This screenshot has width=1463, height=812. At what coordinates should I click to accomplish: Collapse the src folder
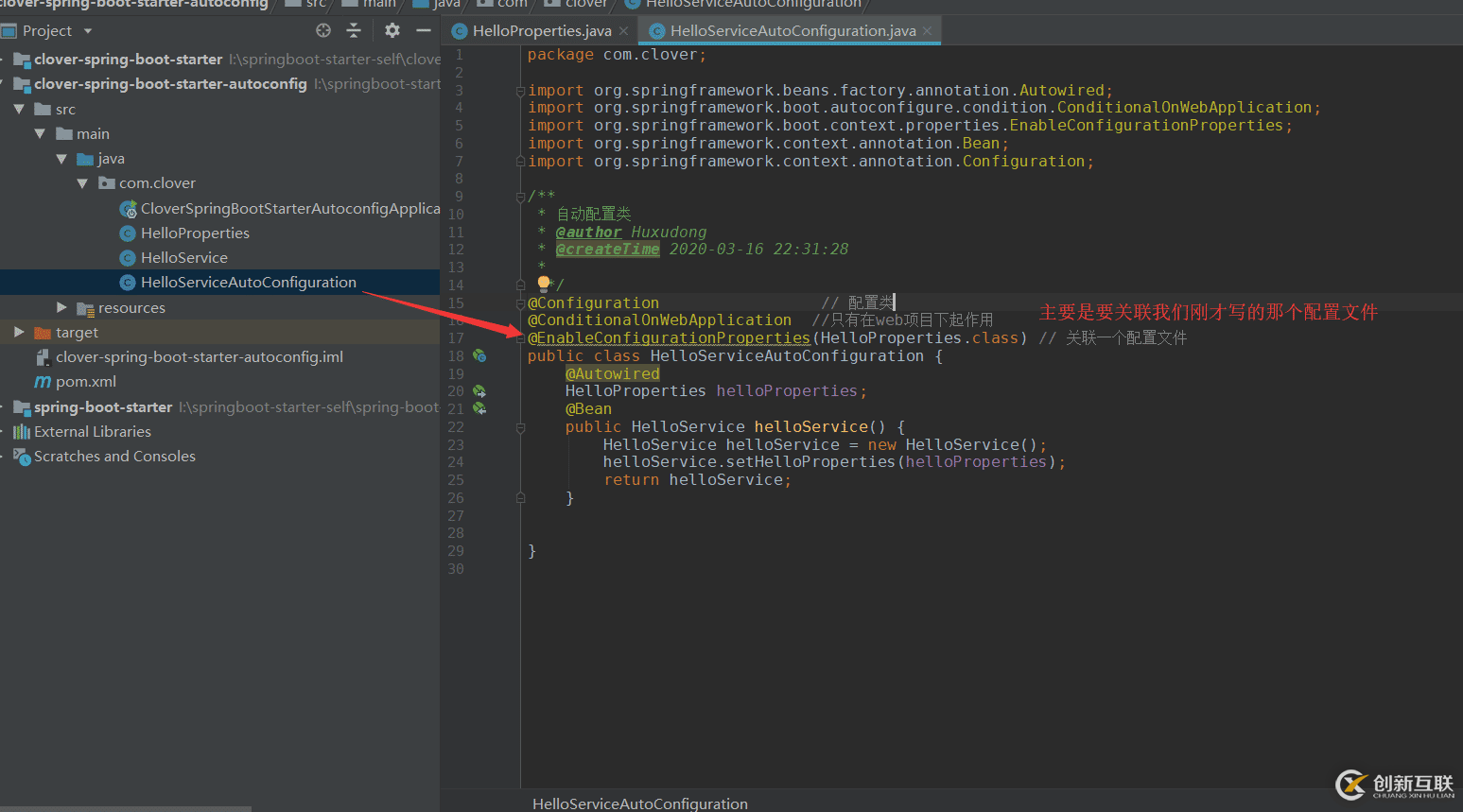tap(19, 110)
